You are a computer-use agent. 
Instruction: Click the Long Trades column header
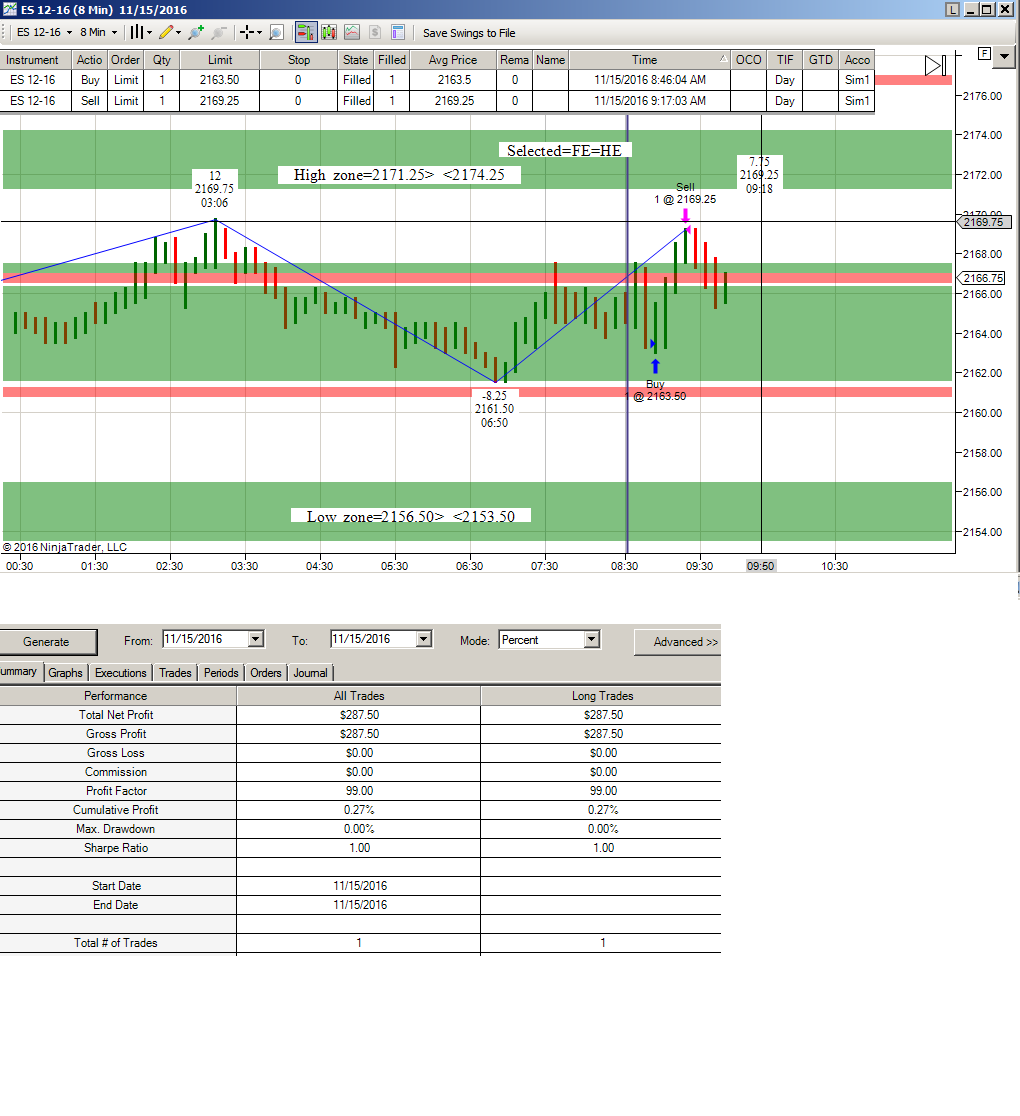pyautogui.click(x=602, y=696)
